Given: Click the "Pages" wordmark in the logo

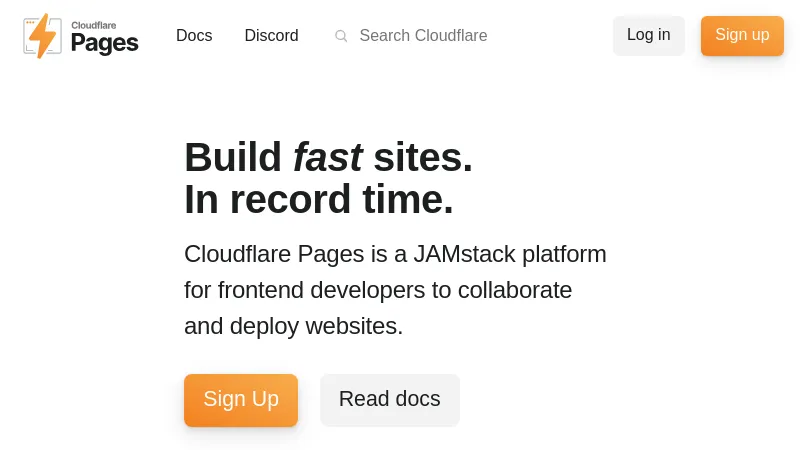Looking at the screenshot, I should tap(104, 43).
